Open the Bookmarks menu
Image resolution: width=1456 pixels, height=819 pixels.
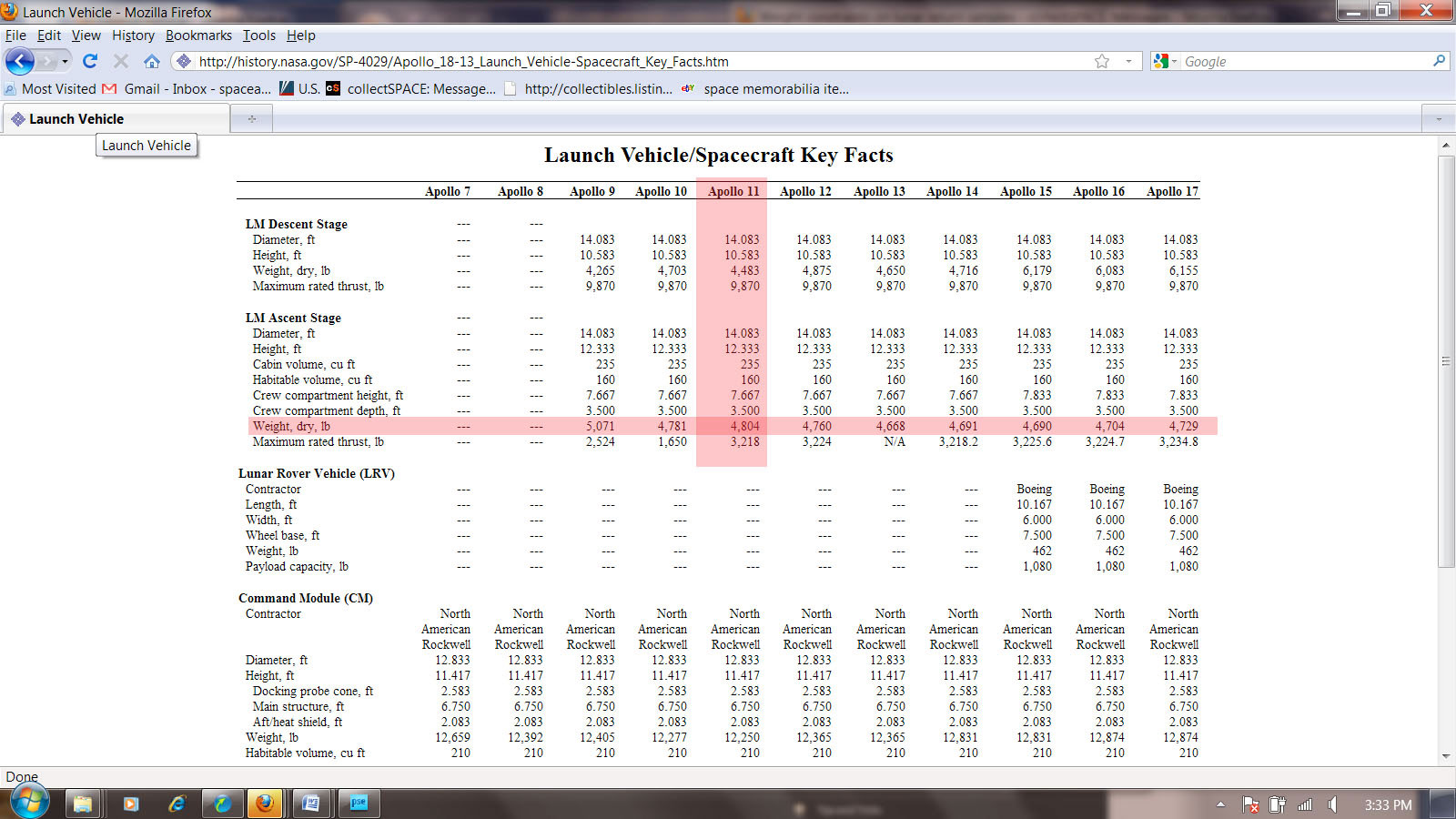click(x=198, y=35)
